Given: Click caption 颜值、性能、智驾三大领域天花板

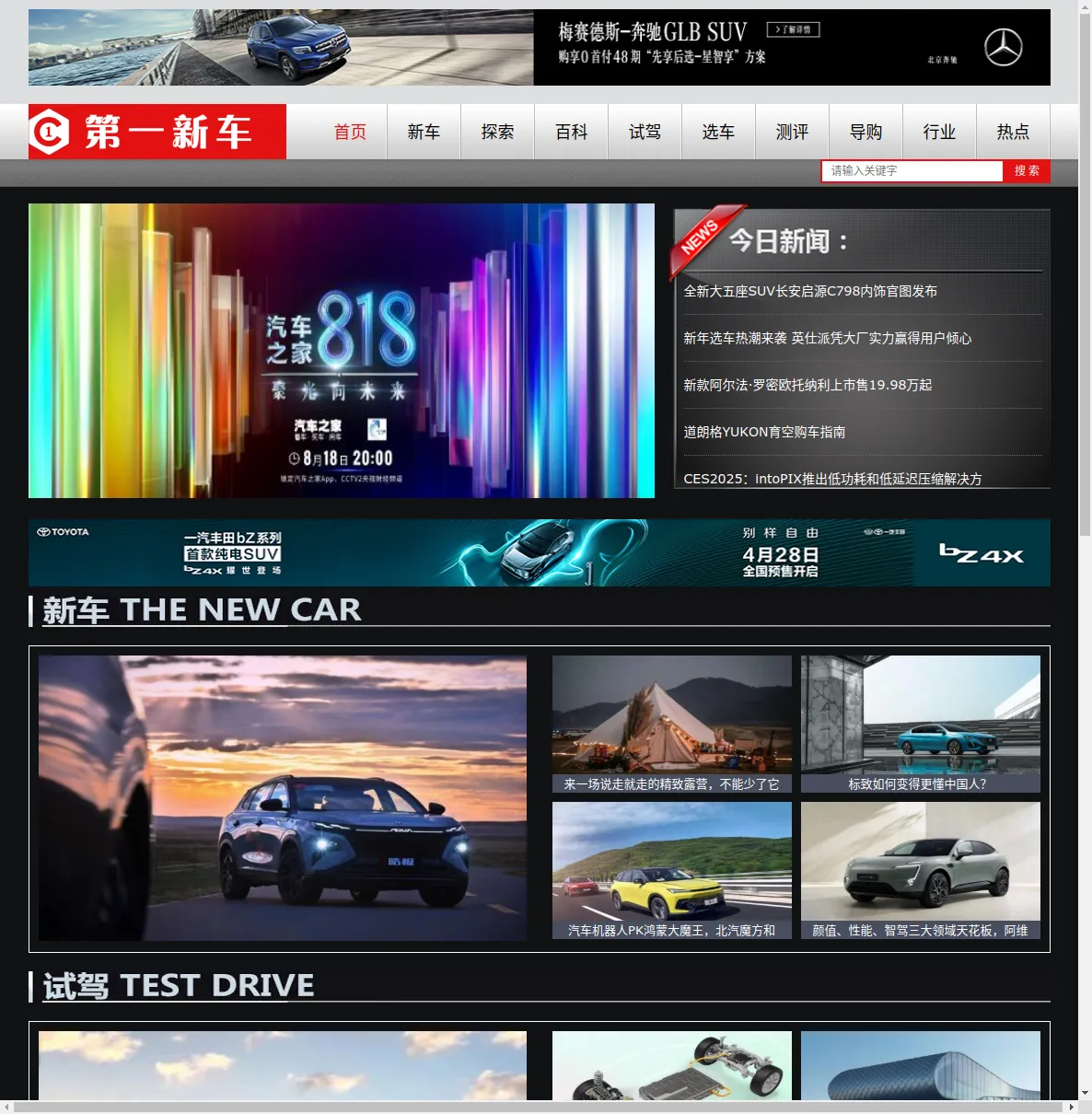Looking at the screenshot, I should click(920, 931).
